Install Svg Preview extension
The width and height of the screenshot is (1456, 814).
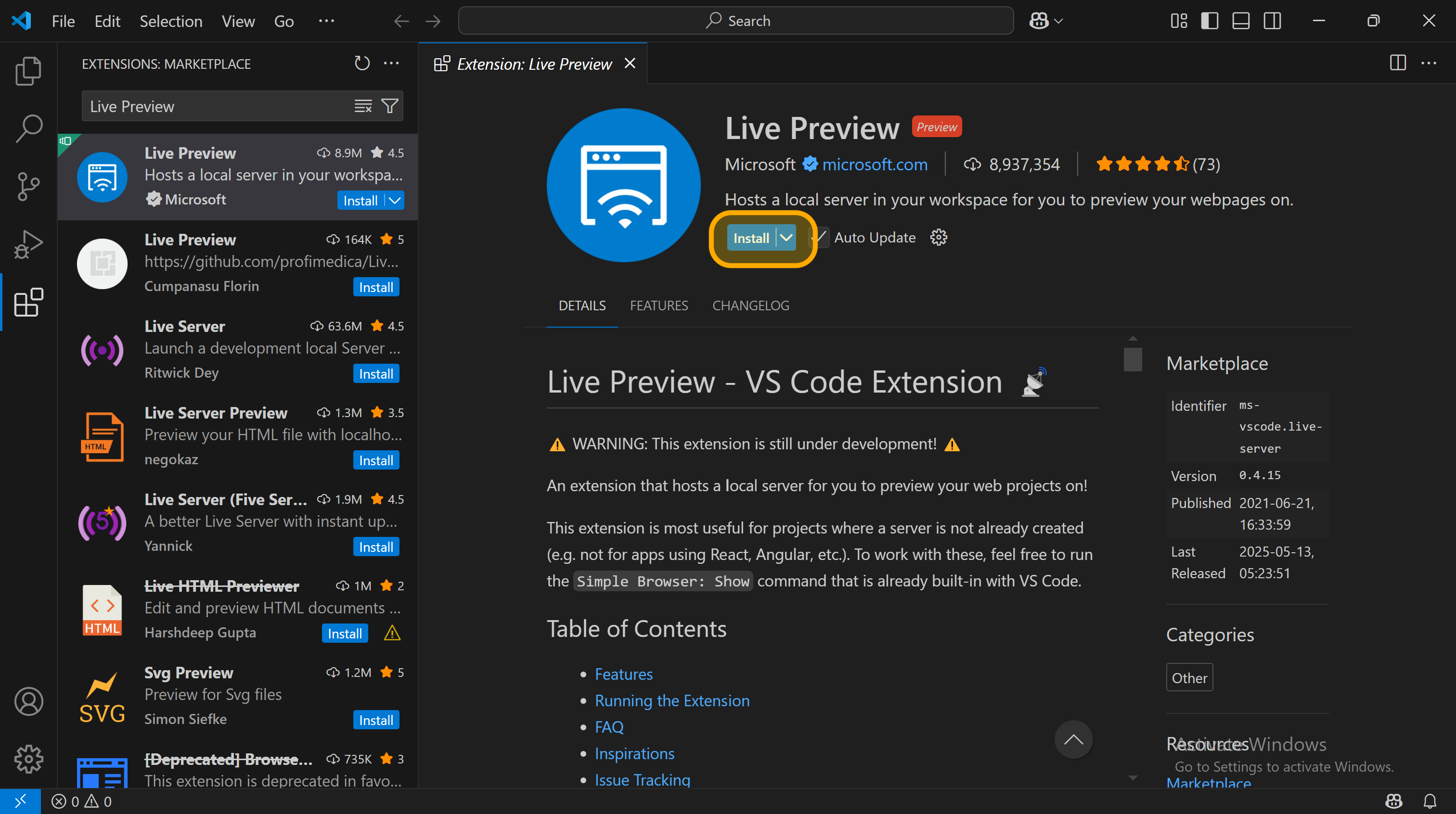click(376, 720)
